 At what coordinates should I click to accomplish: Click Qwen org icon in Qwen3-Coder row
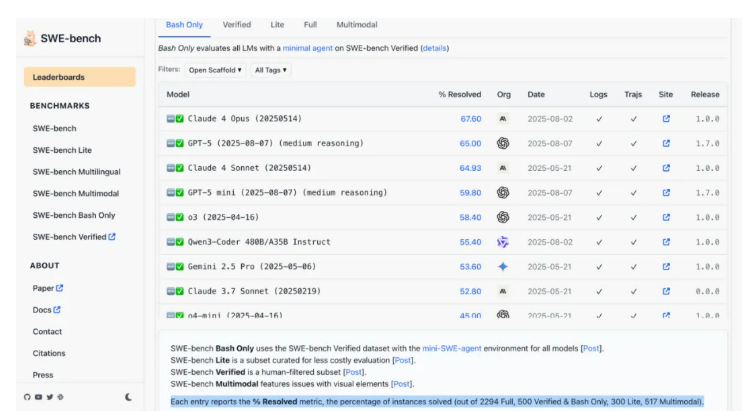tap(503, 242)
